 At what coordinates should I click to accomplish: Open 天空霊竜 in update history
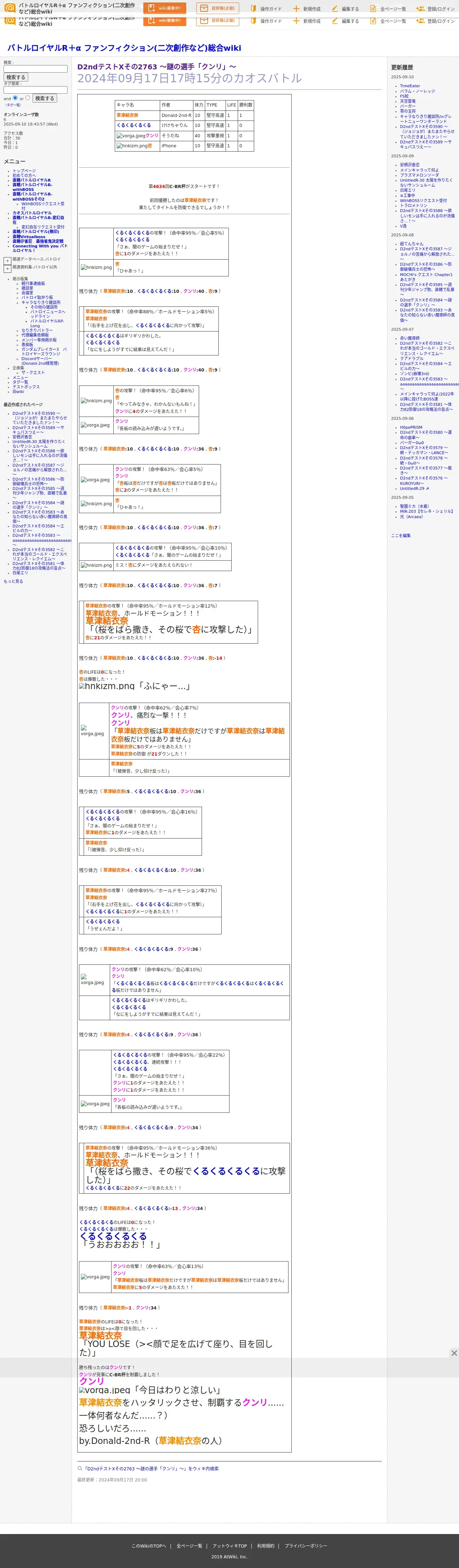pos(408,101)
